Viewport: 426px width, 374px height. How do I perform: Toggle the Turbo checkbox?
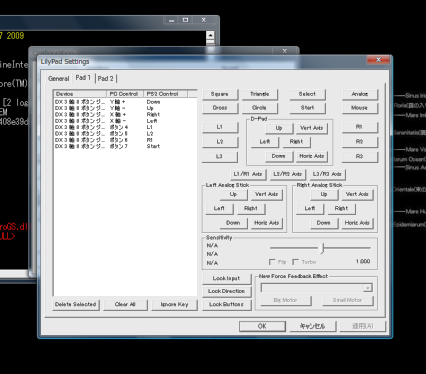pos(295,262)
